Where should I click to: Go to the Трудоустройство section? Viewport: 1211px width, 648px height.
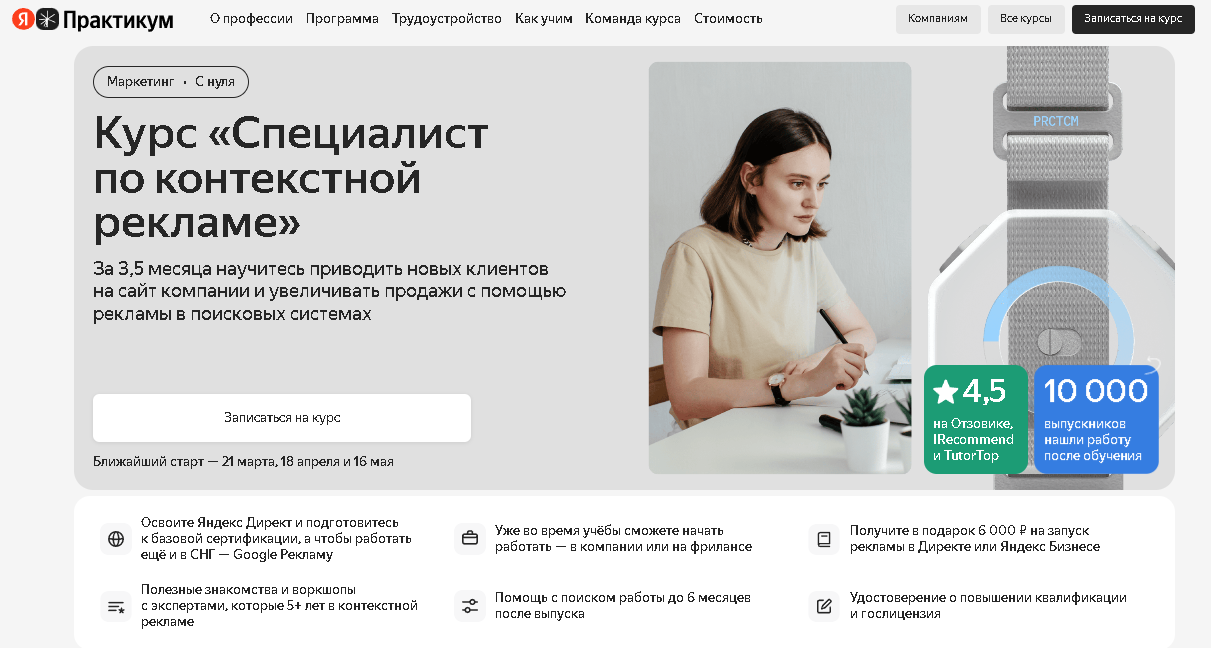click(x=447, y=19)
